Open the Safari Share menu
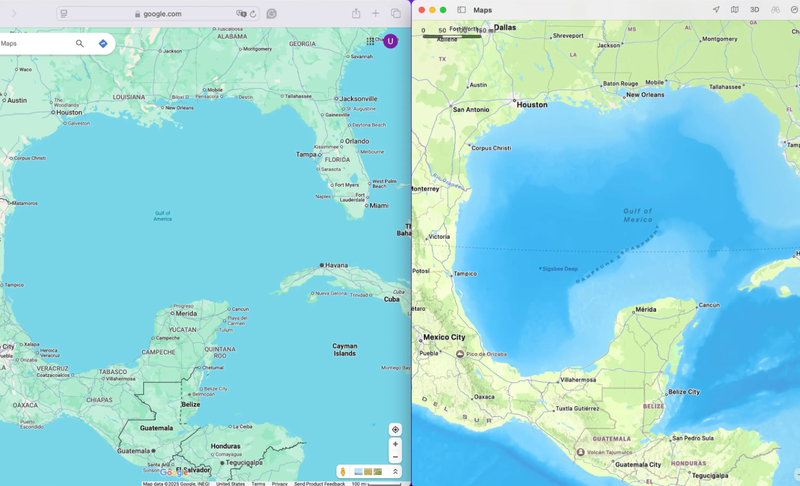The height and width of the screenshot is (486, 800). [x=356, y=14]
